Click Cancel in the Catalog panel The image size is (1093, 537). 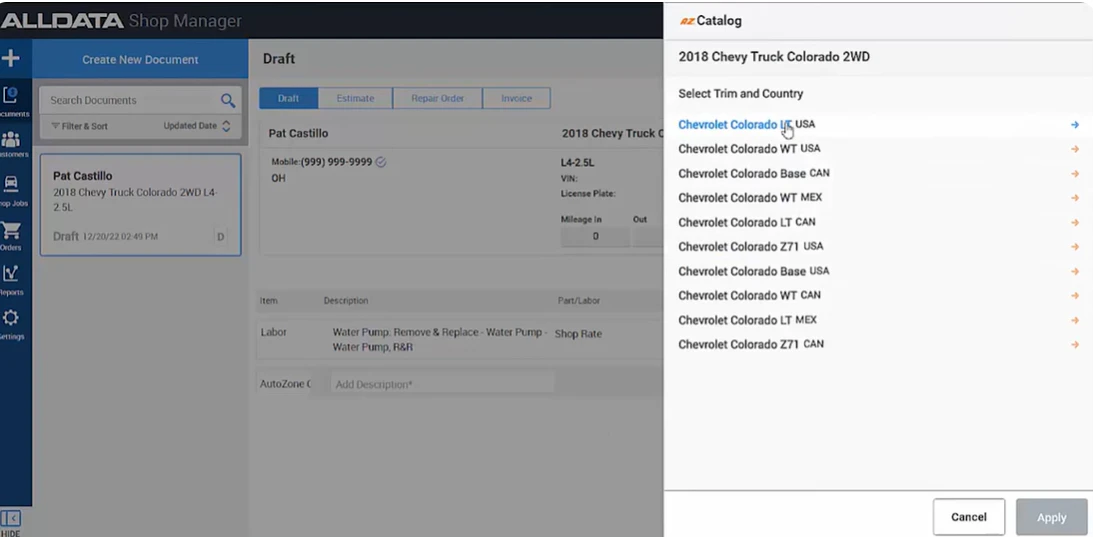pyautogui.click(x=969, y=517)
